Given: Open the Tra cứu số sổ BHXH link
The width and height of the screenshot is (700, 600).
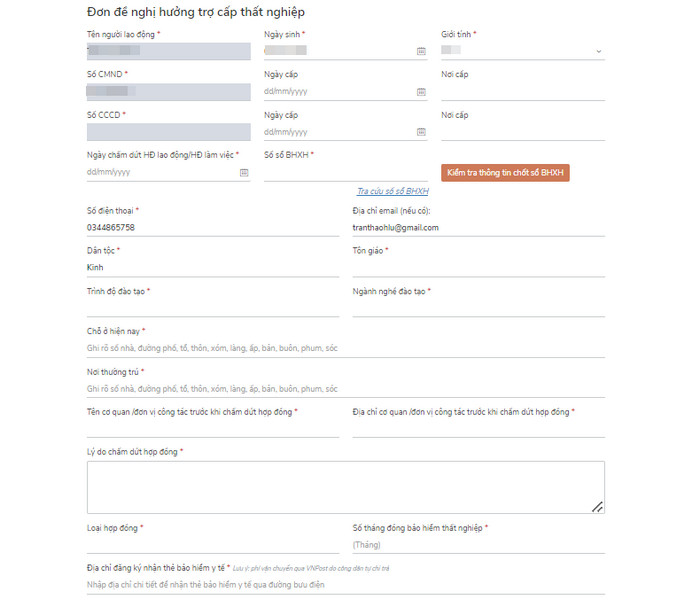Looking at the screenshot, I should coord(393,191).
